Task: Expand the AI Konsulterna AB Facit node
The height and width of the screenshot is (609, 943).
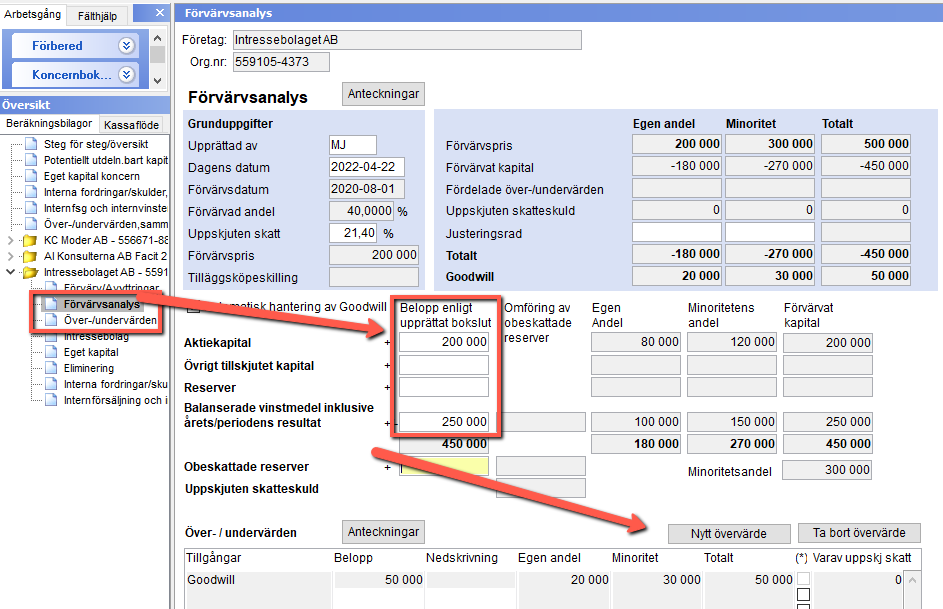Action: tap(10, 257)
